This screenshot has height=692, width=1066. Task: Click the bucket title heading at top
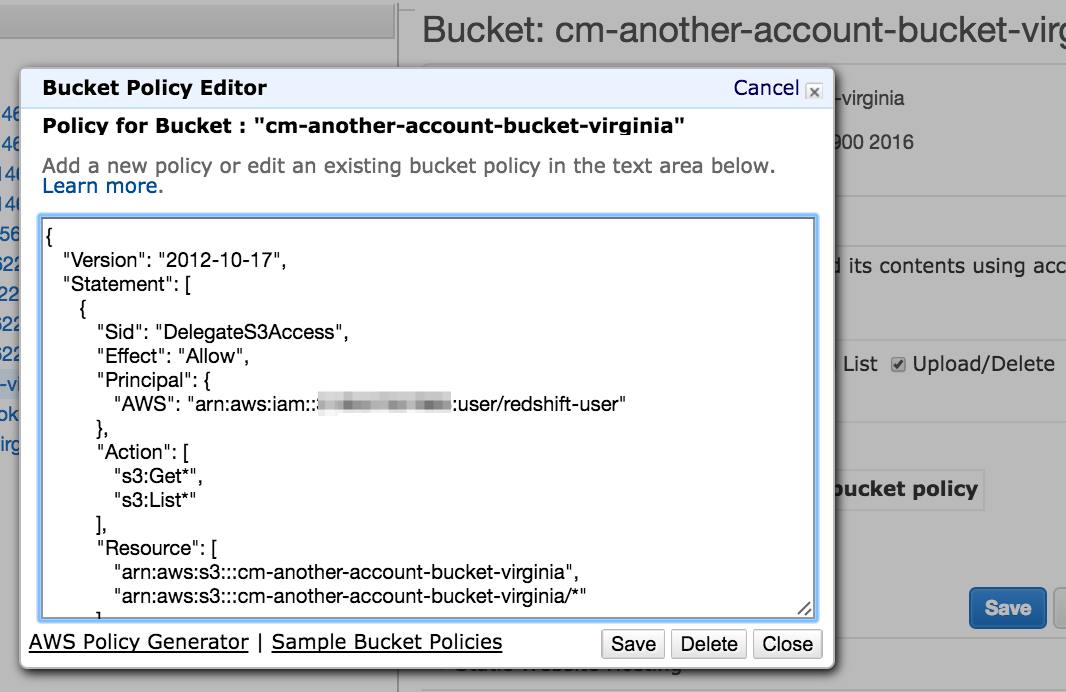pyautogui.click(x=740, y=30)
